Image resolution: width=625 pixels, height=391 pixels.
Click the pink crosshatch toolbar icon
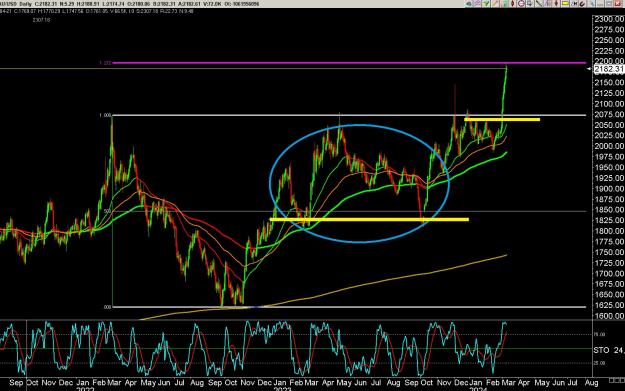click(x=478, y=3)
